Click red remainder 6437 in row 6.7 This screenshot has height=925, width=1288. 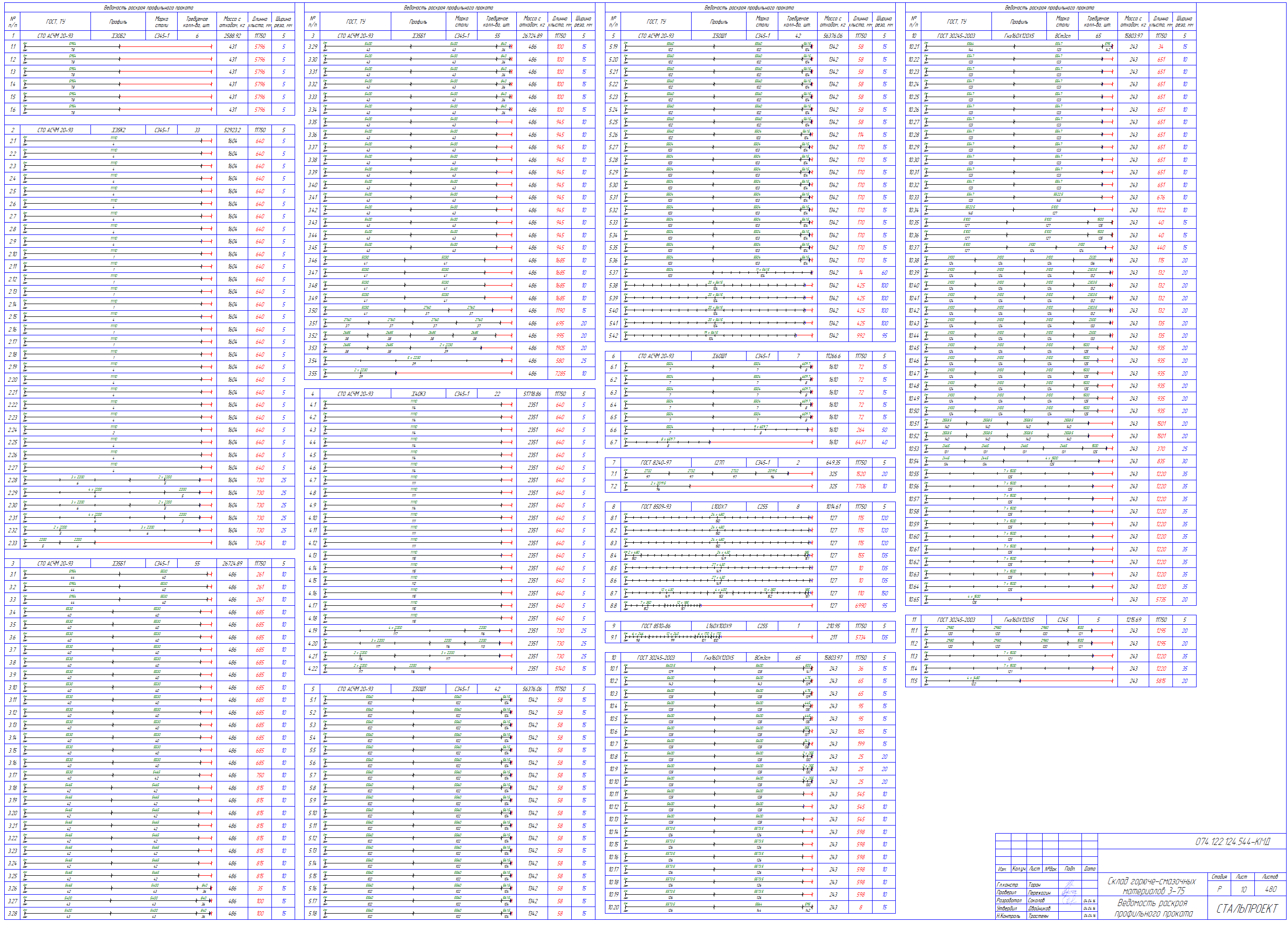pos(860,442)
